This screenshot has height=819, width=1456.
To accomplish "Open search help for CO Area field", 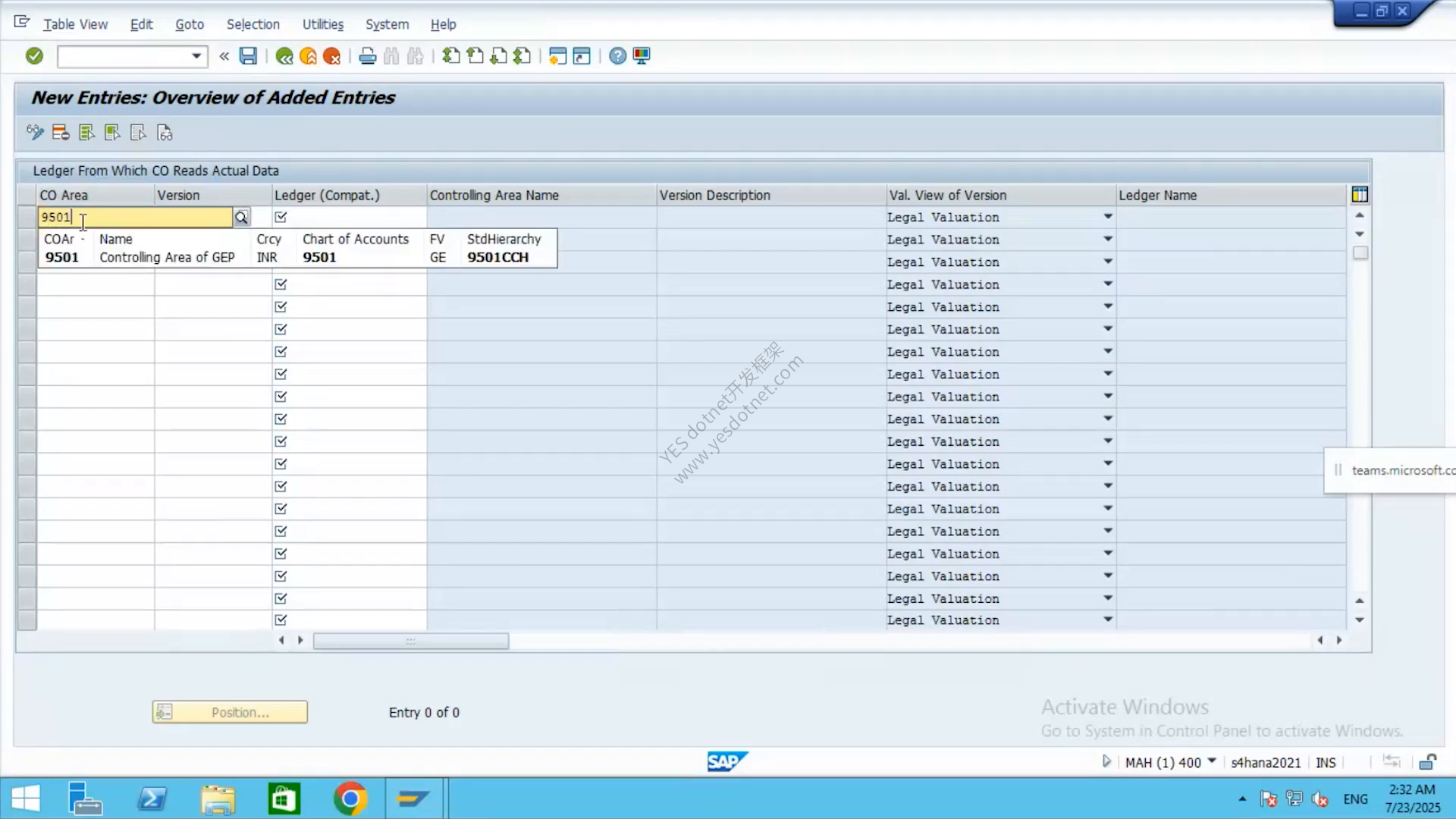I will click(x=241, y=218).
